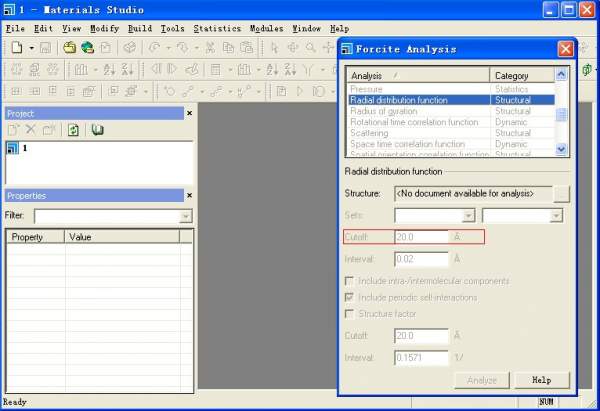
Task: Toggle Include intra-/intermolecular components checkbox
Action: point(349,281)
